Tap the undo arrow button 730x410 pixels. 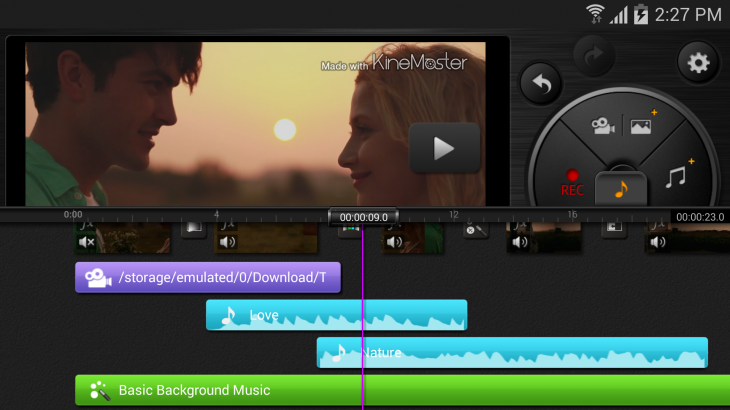pos(541,84)
